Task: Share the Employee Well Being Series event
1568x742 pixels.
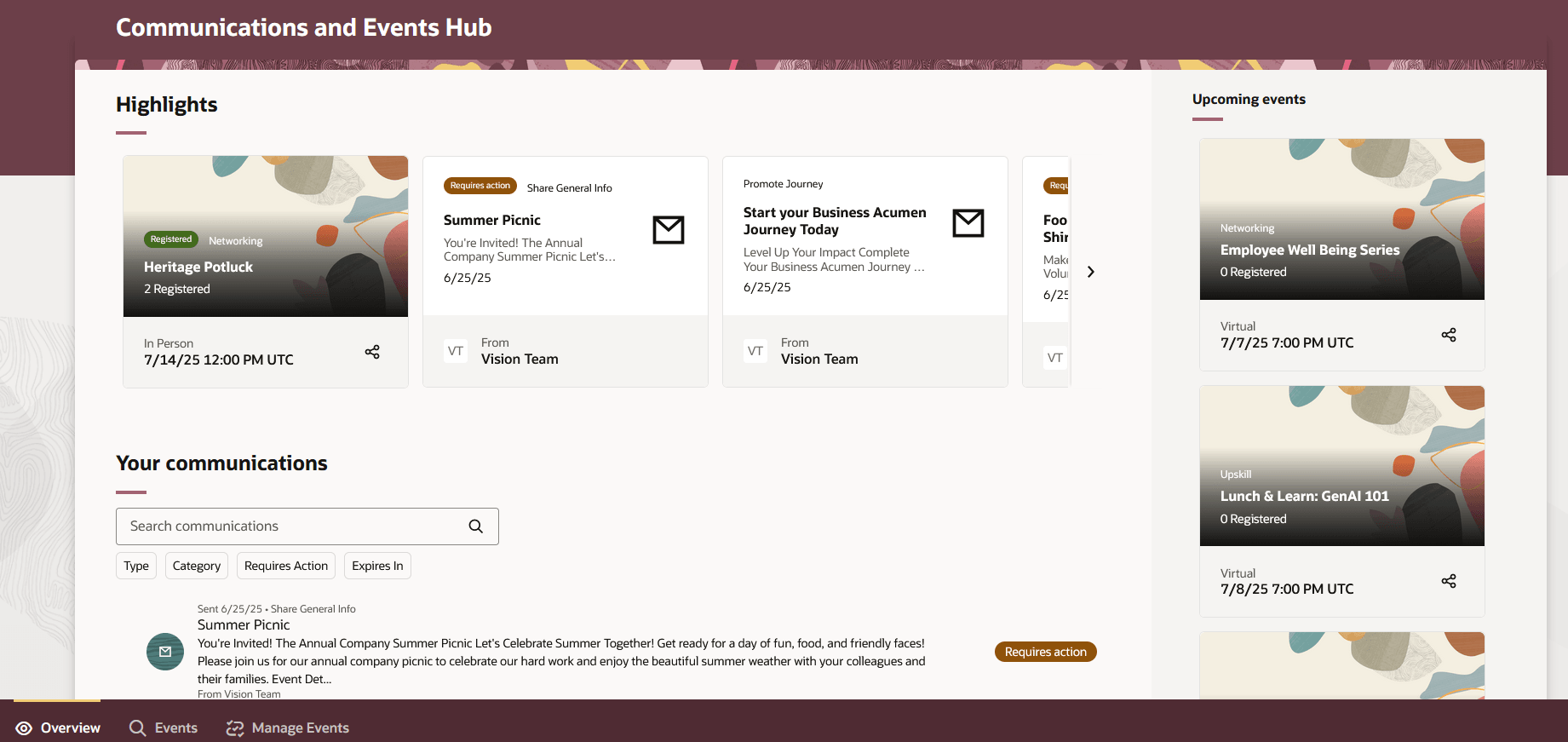Action: 1449,335
